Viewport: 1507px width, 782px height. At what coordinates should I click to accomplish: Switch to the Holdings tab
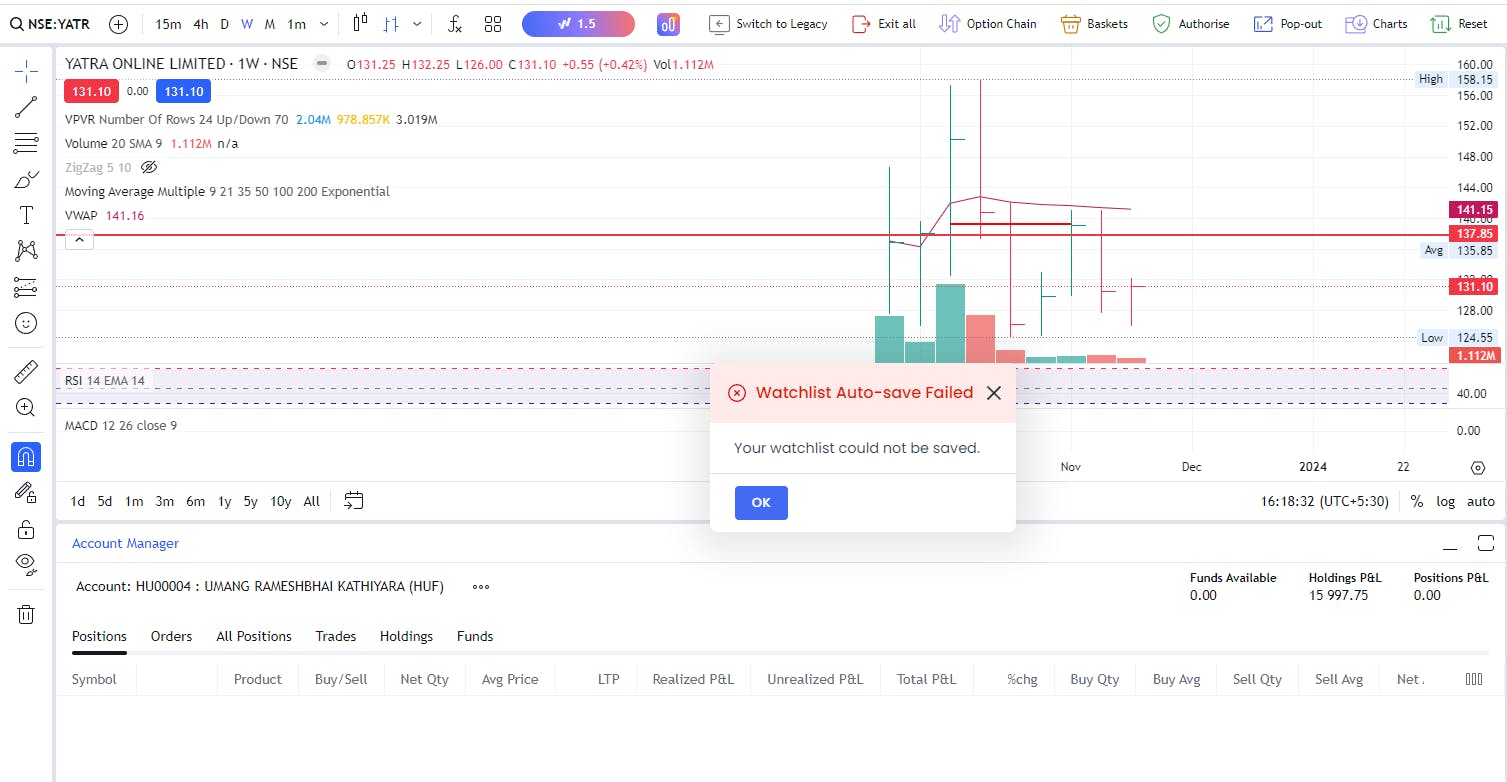coord(406,636)
